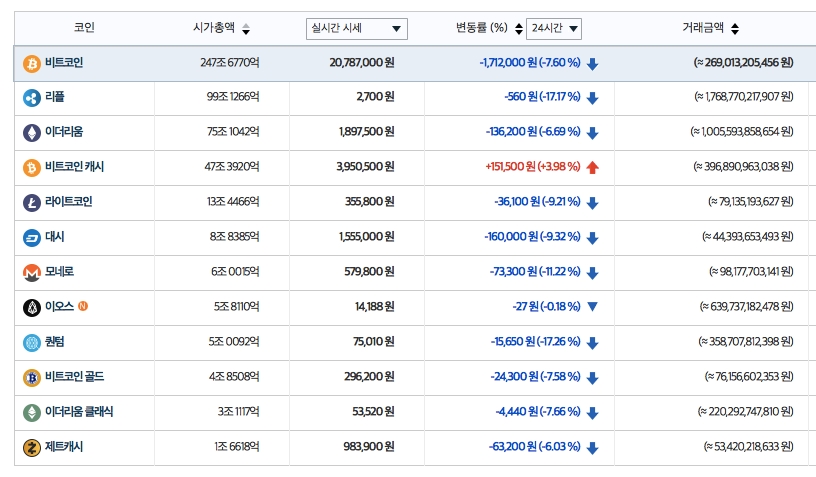
Task: Click the price 579,800 원
Action: point(369,272)
